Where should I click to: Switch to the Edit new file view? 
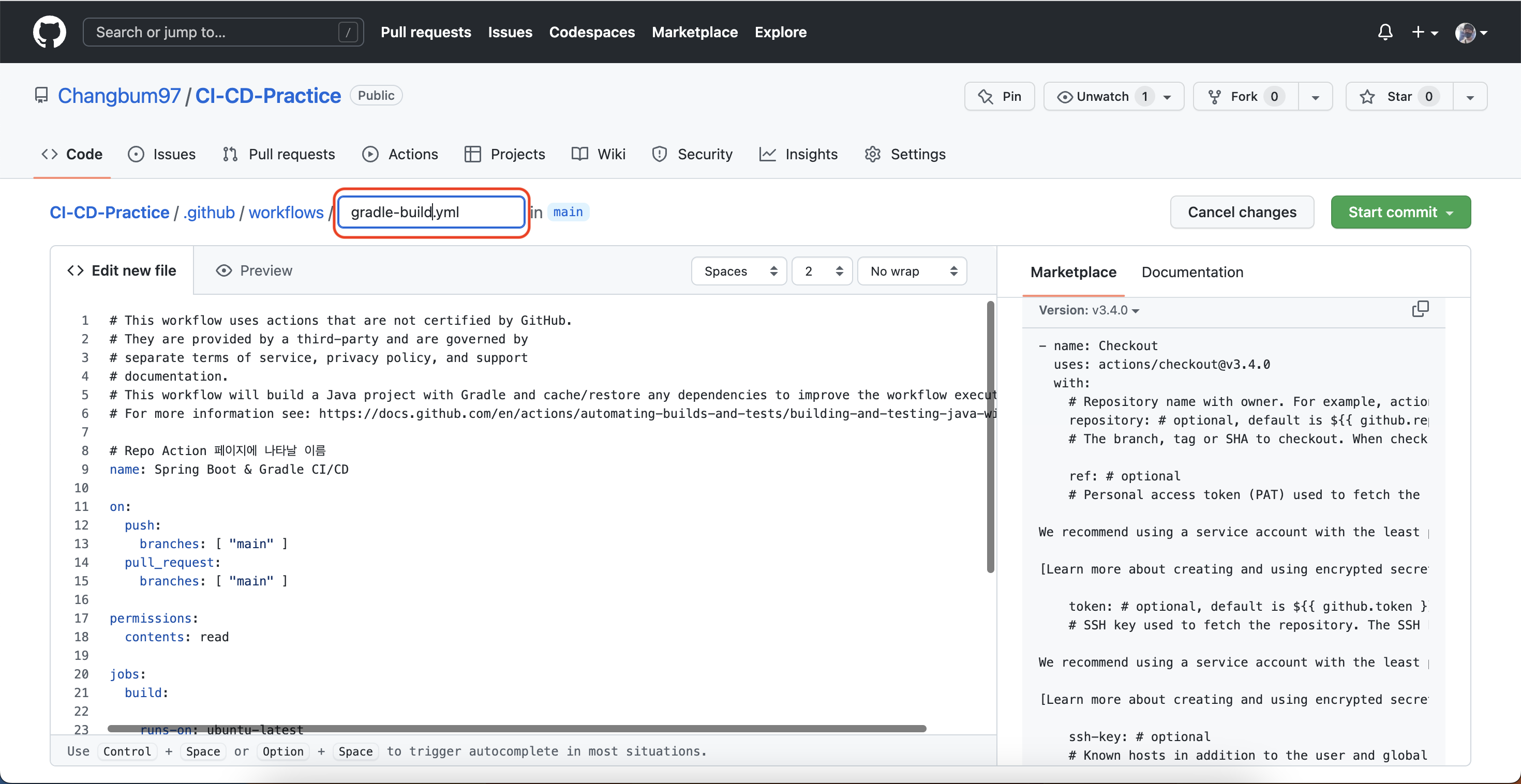(122, 270)
